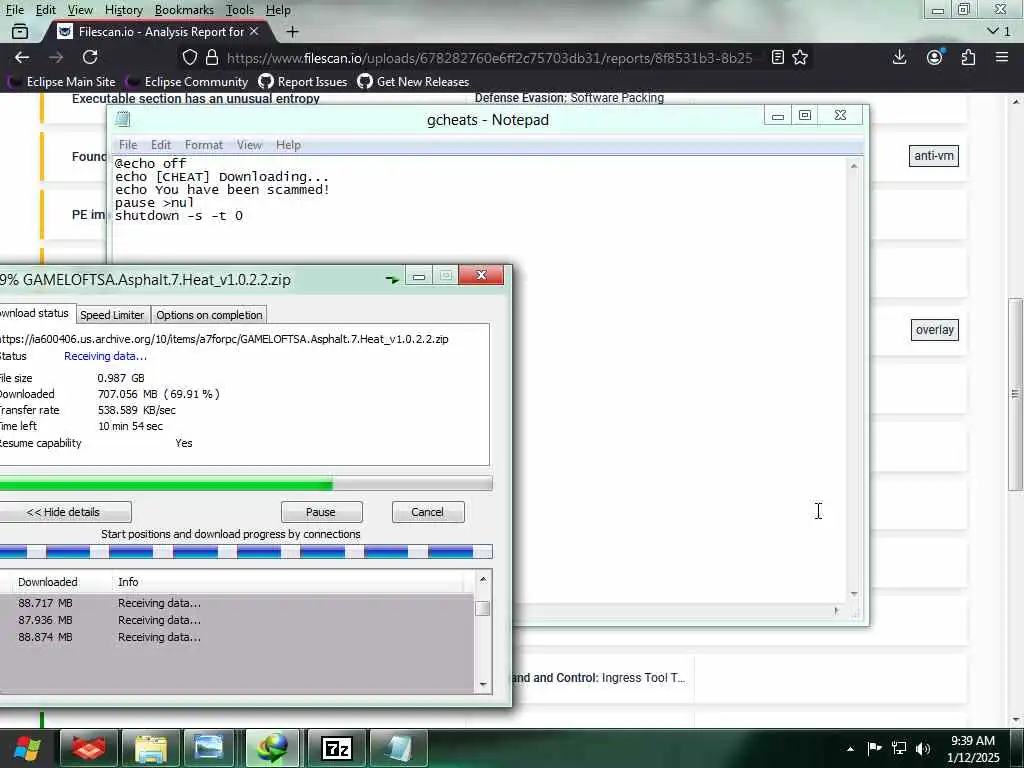Viewport: 1024px width, 768px height.
Task: Open File Explorer from taskbar
Action: (x=151, y=748)
